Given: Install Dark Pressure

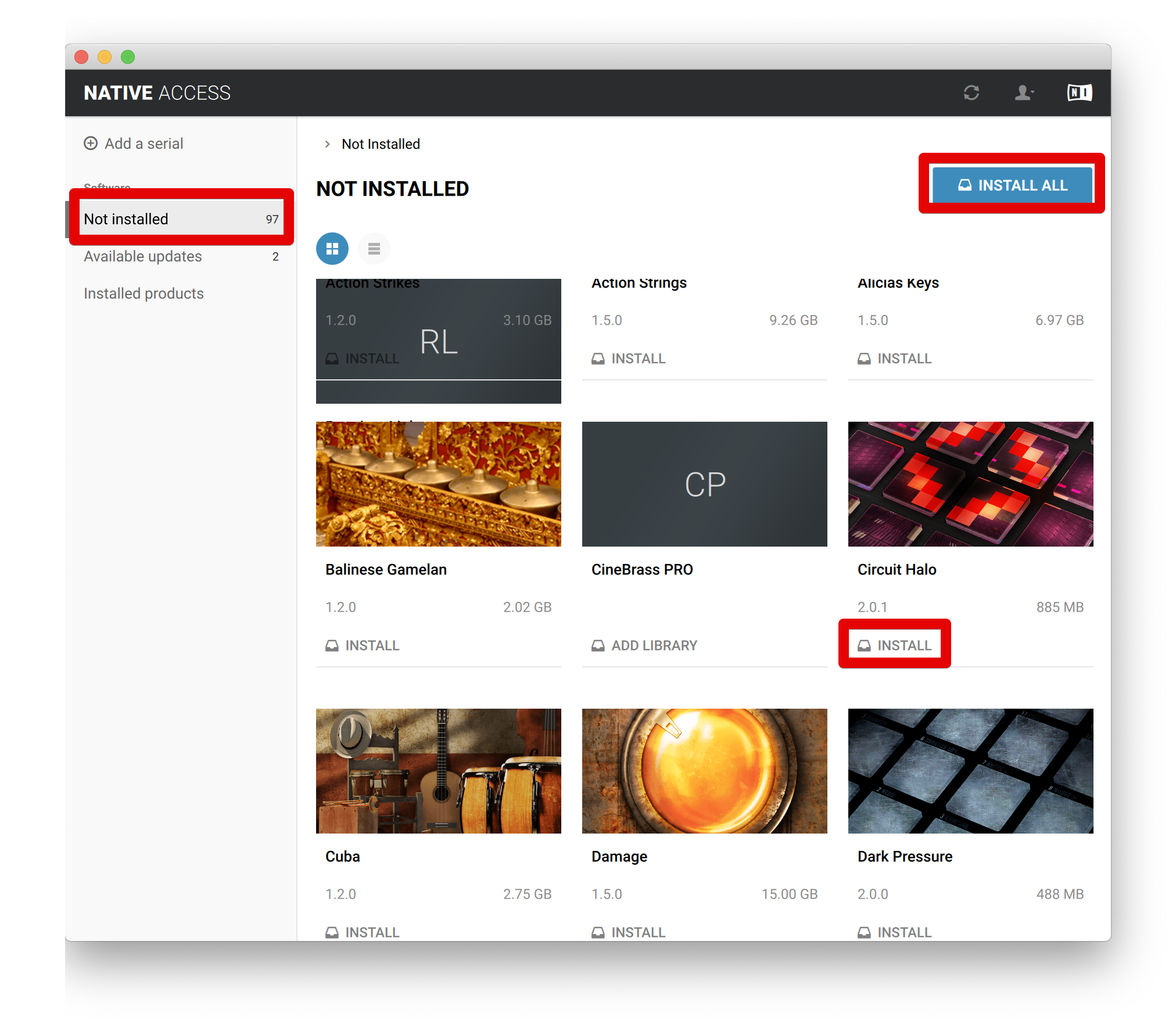Looking at the screenshot, I should coord(895,932).
